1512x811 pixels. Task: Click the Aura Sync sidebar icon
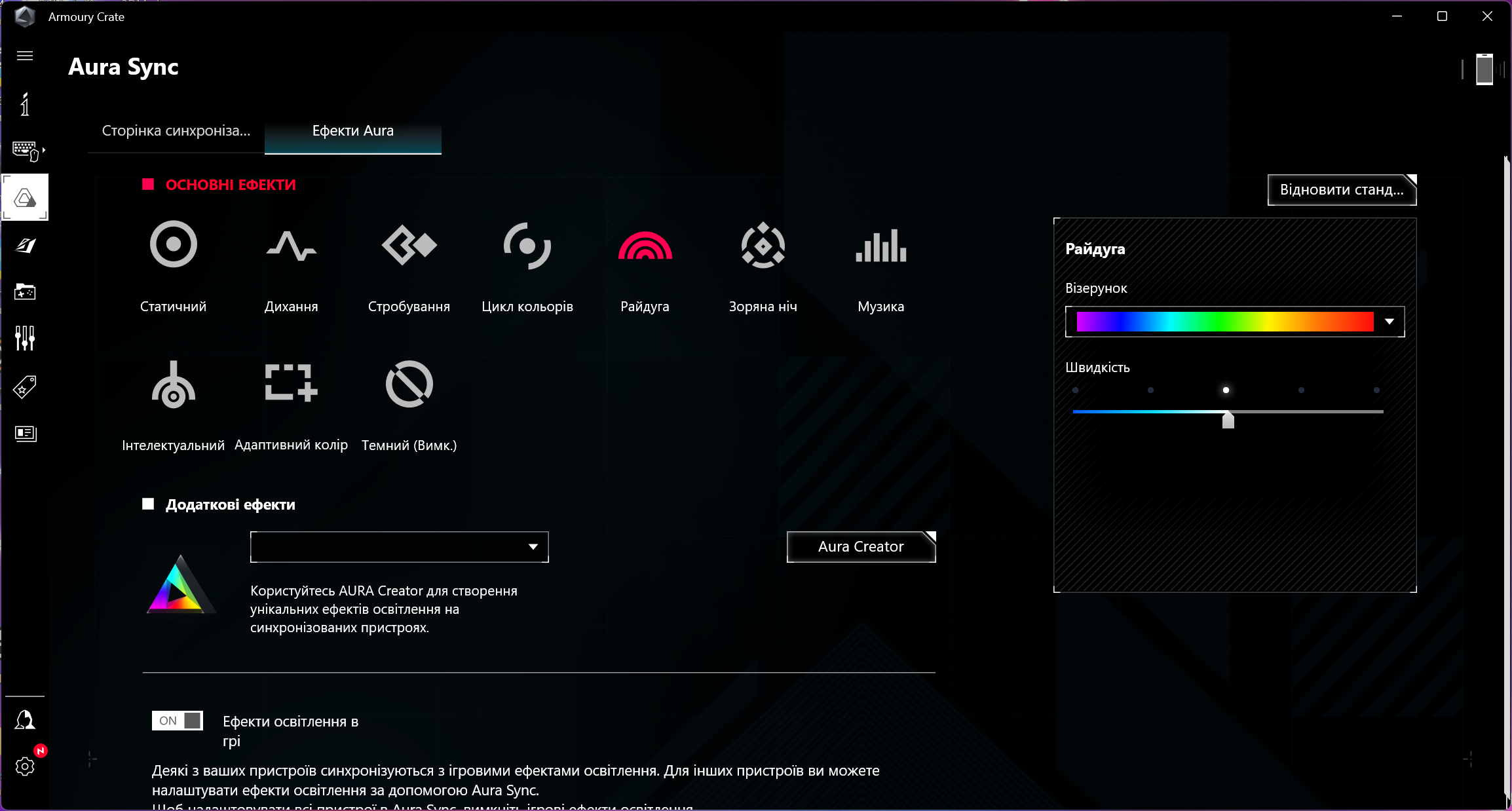(25, 197)
